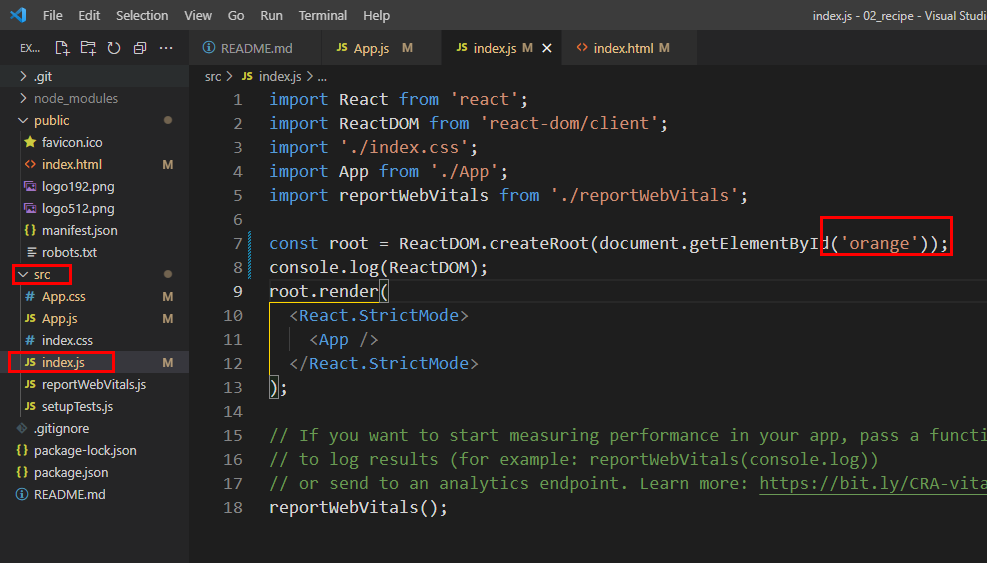Refresh the explorer file tree

[114, 48]
